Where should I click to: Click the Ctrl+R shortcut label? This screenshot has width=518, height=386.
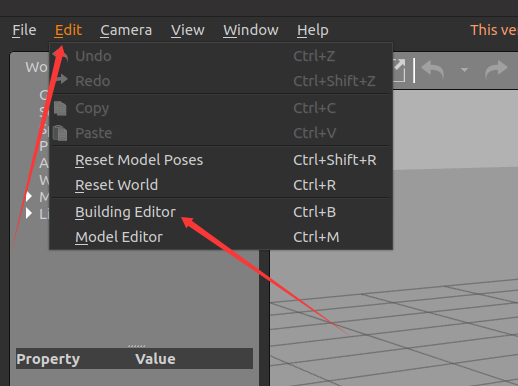point(314,185)
